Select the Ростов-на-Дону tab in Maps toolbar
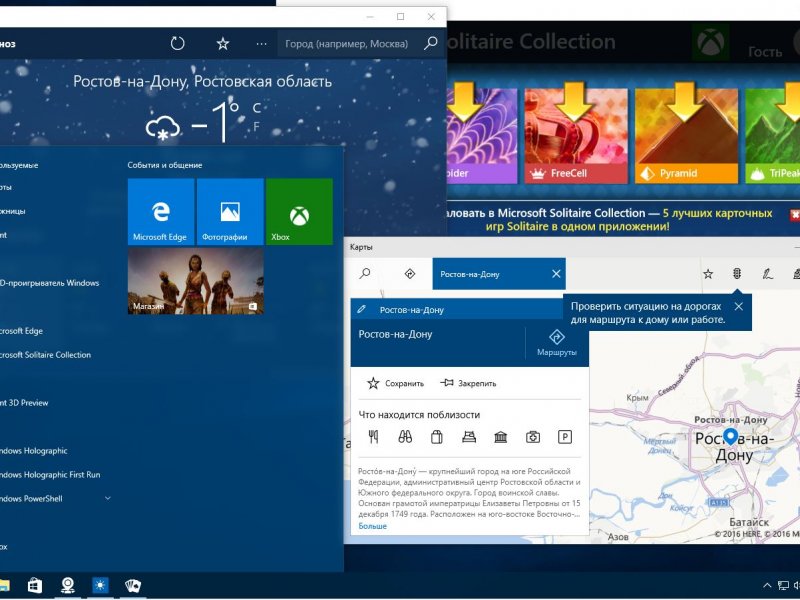Image resolution: width=800 pixels, height=600 pixels. pos(490,274)
